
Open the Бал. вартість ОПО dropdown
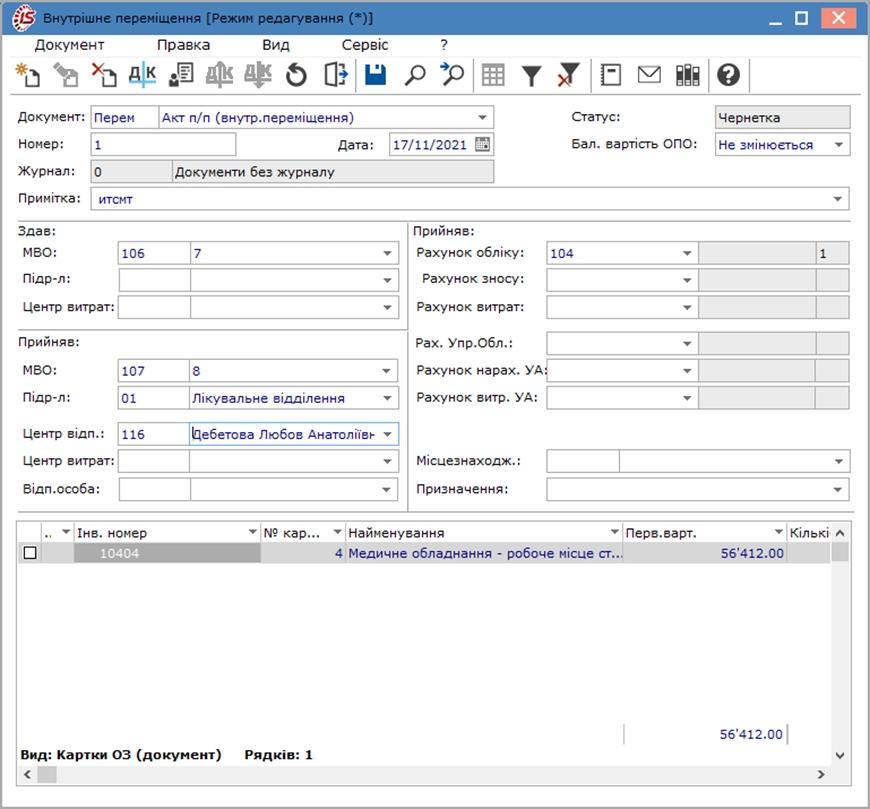(x=839, y=145)
